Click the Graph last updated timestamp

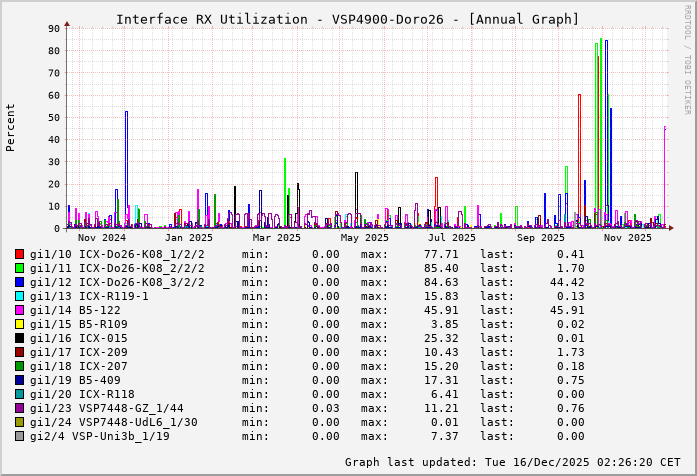coord(513,462)
